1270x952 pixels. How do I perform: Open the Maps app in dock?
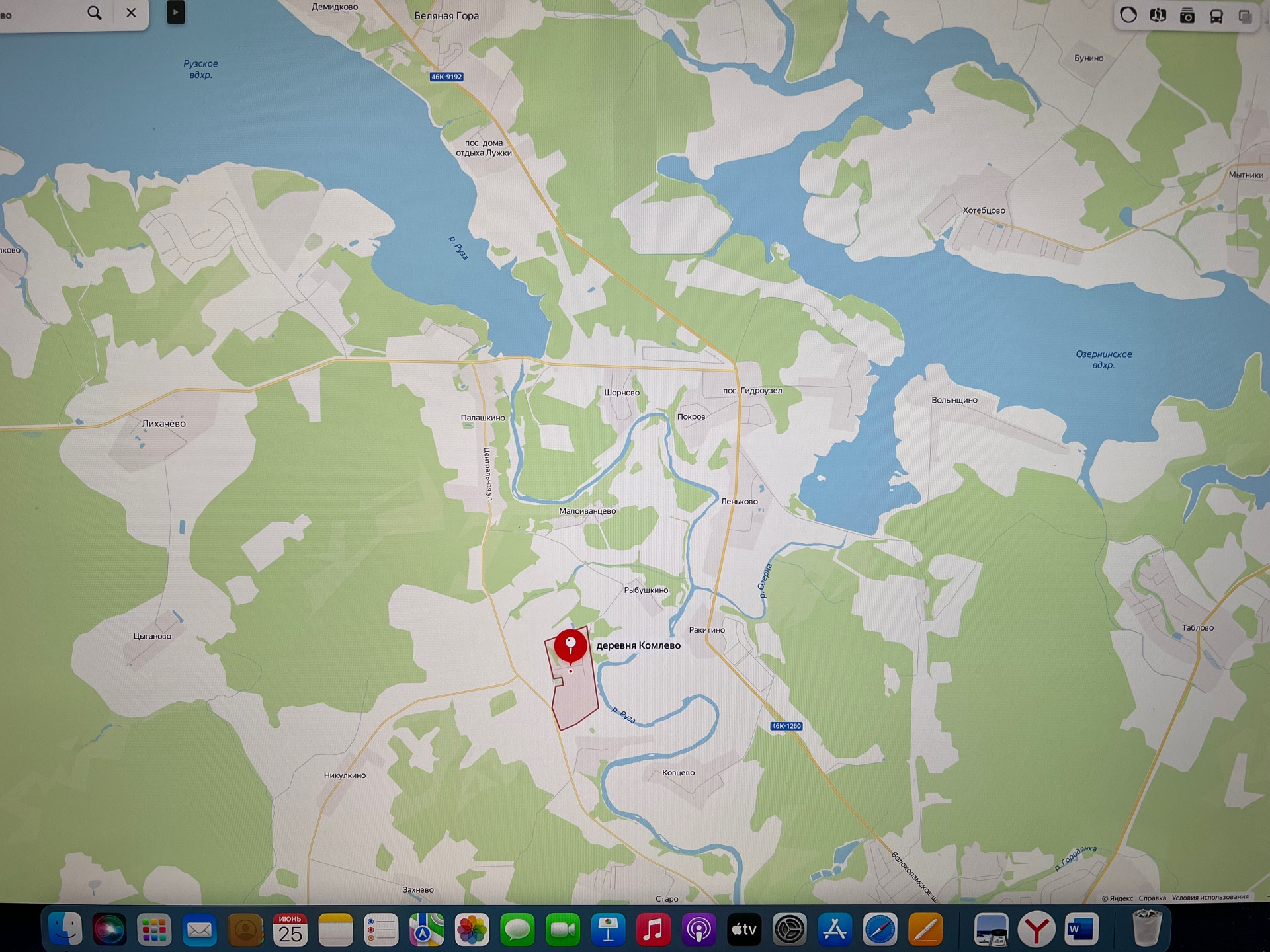427,930
